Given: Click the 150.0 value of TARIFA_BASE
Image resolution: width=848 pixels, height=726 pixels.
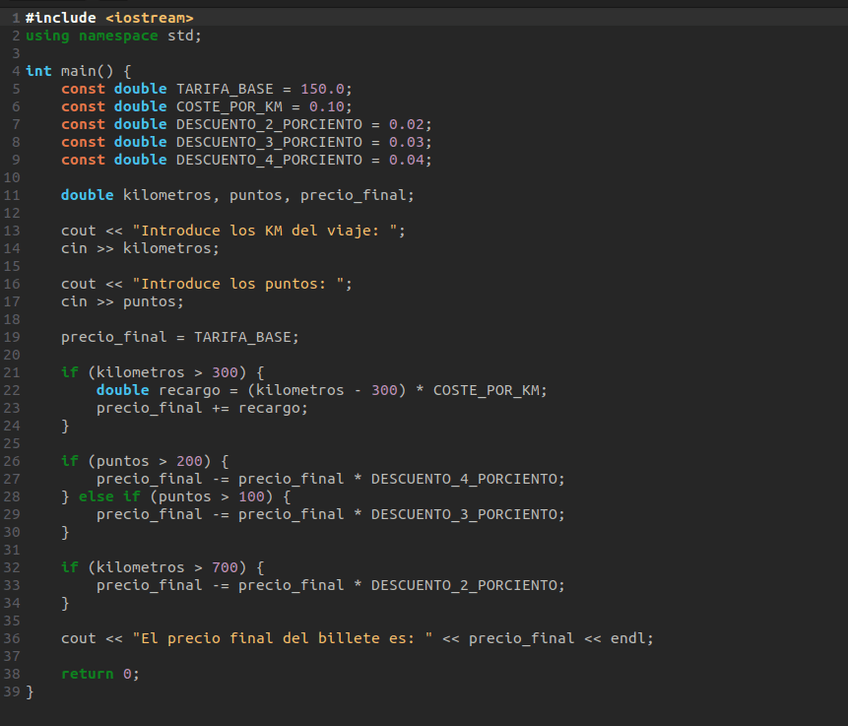Looking at the screenshot, I should [322, 89].
